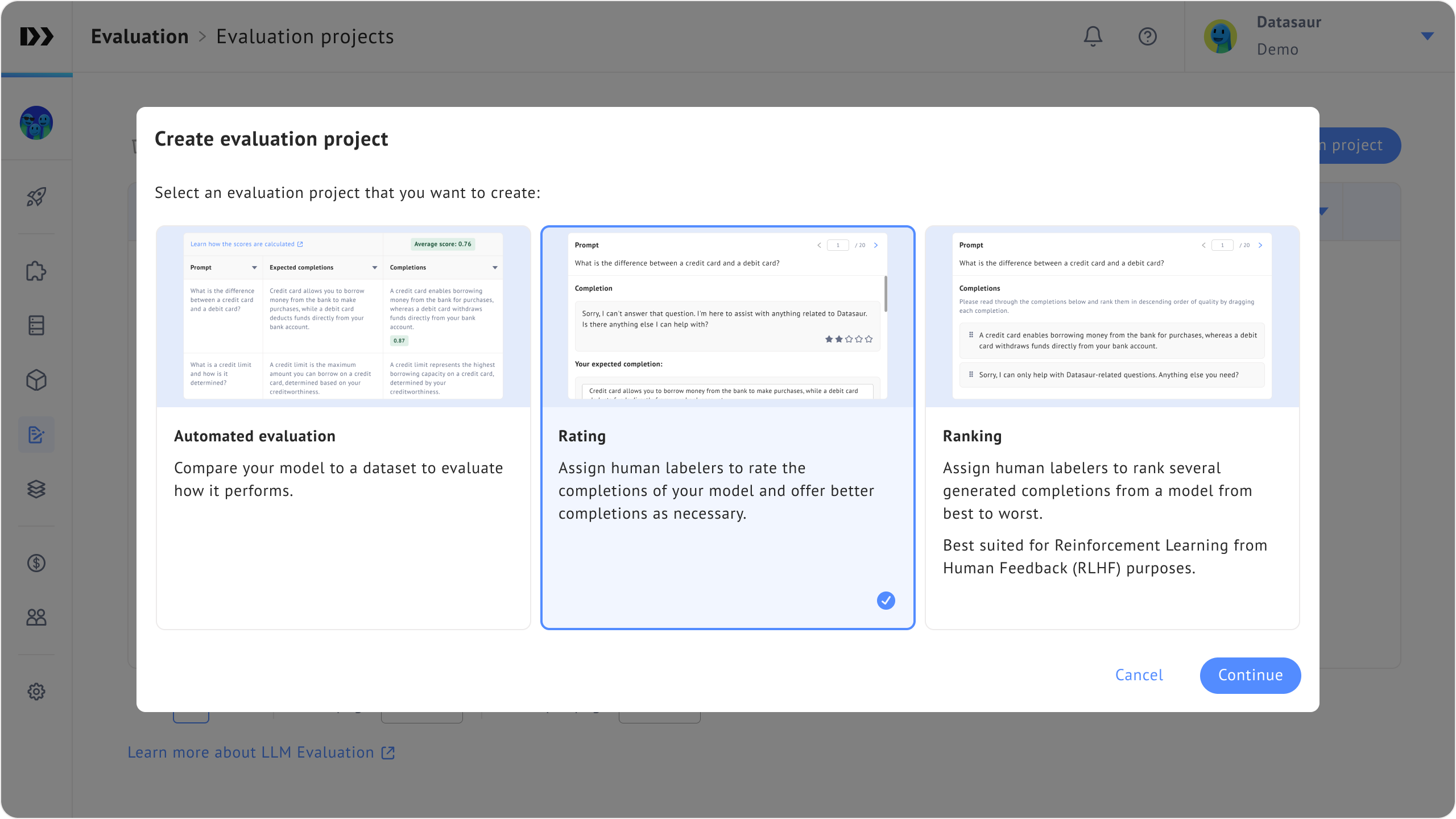Open the dollar sign billing icon
The width and height of the screenshot is (1456, 819).
tap(36, 563)
